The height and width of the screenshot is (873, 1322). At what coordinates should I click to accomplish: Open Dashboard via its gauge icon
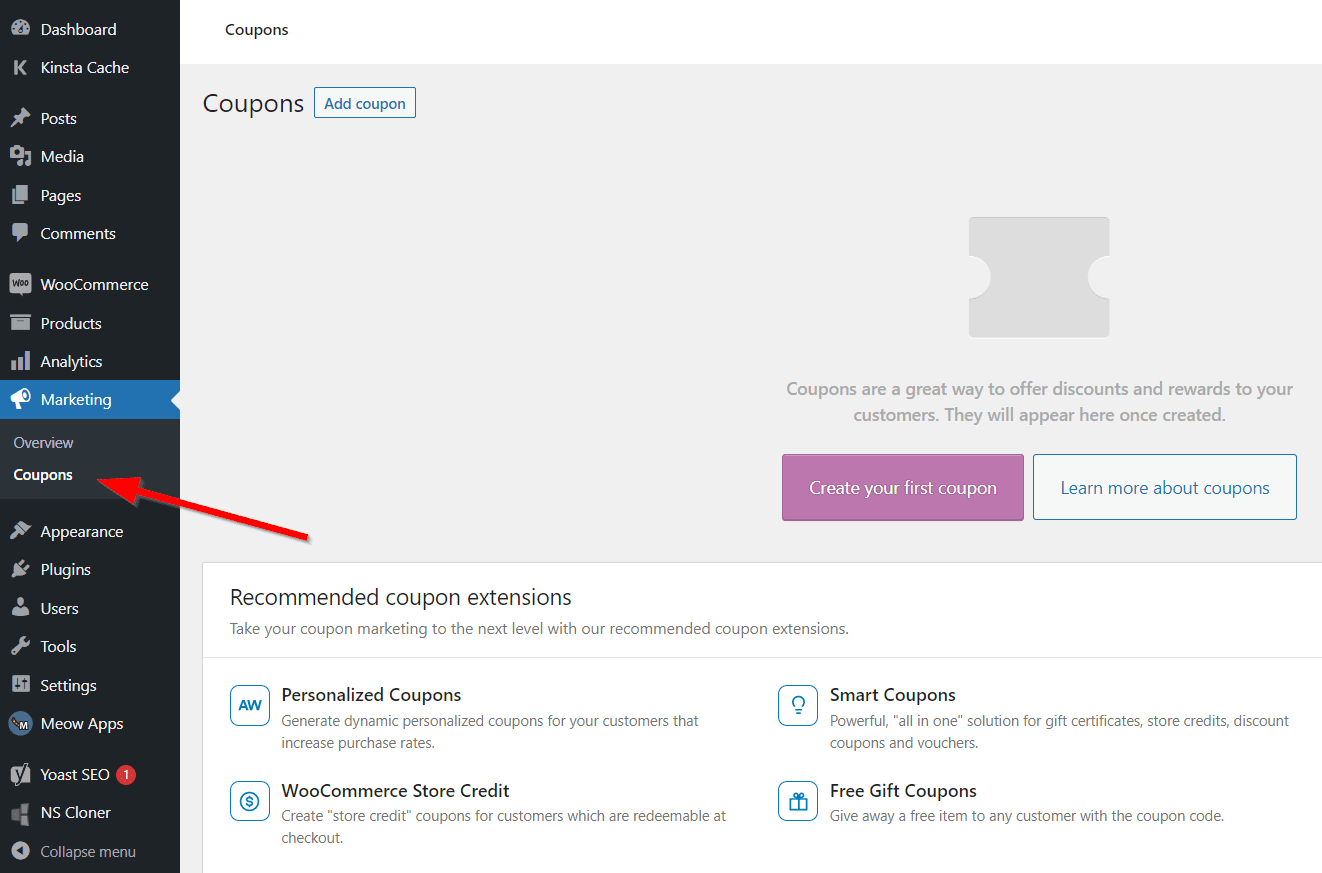(x=20, y=28)
